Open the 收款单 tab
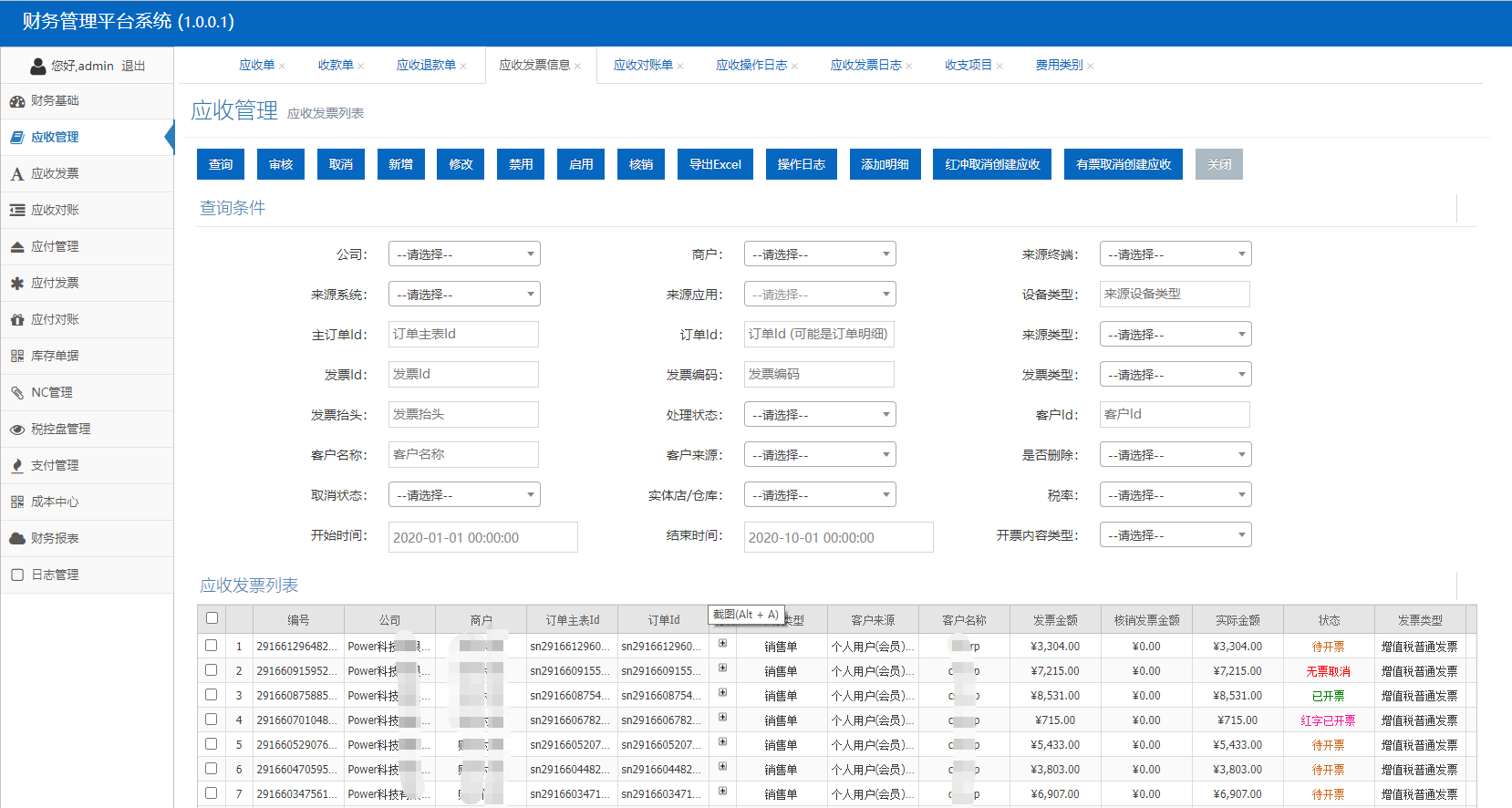 coord(336,66)
